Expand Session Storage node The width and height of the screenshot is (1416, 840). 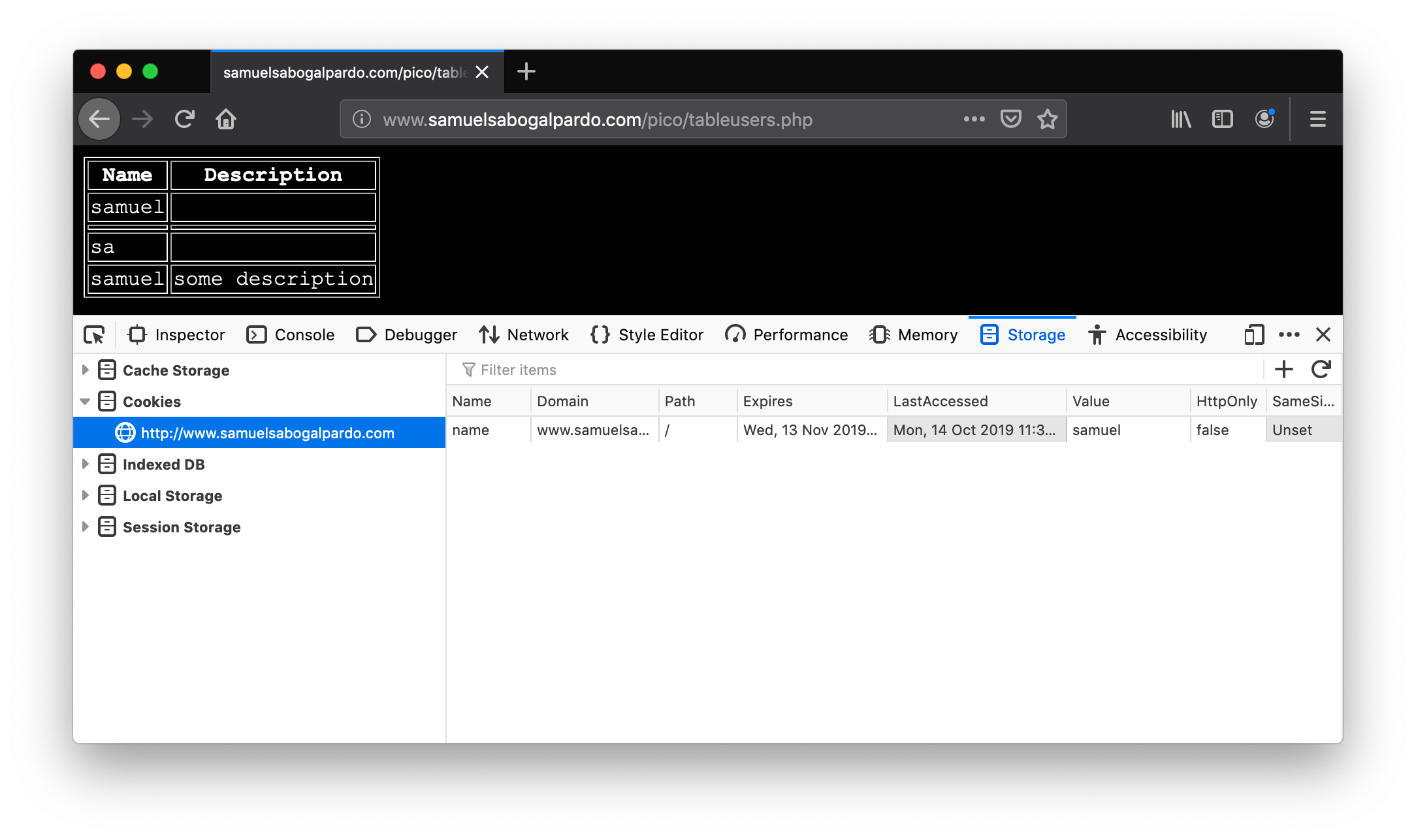click(86, 527)
